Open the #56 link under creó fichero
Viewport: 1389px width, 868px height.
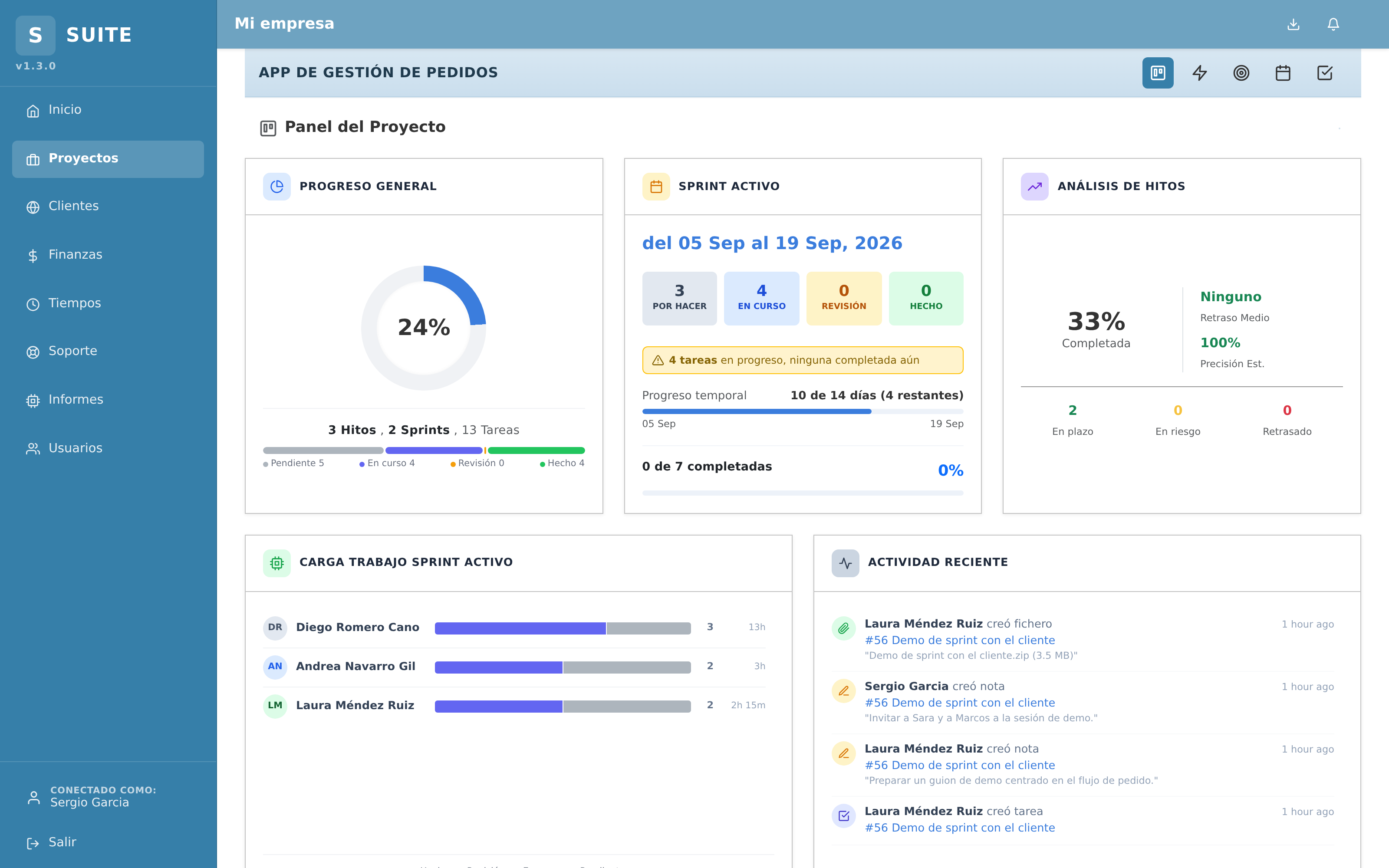point(960,640)
